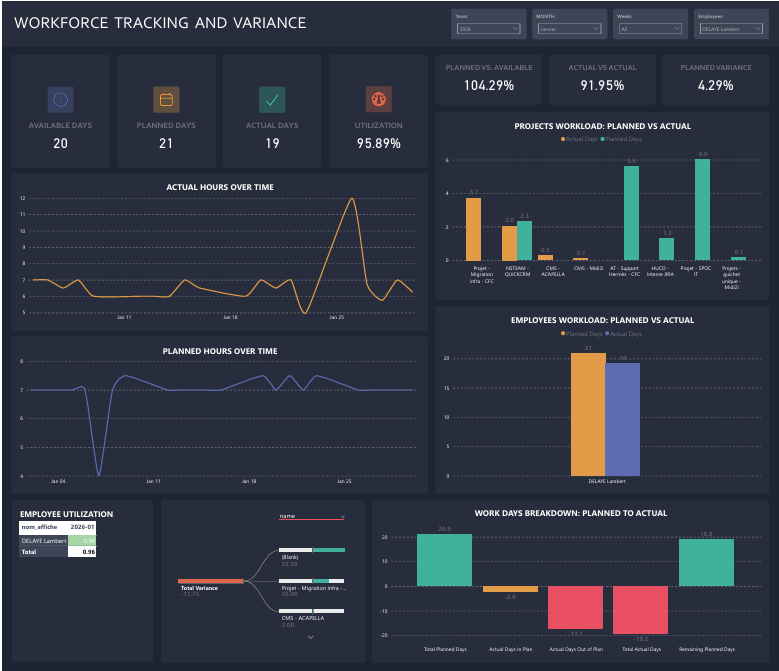Select the Remaining Planned Days teal bar

(x=706, y=563)
